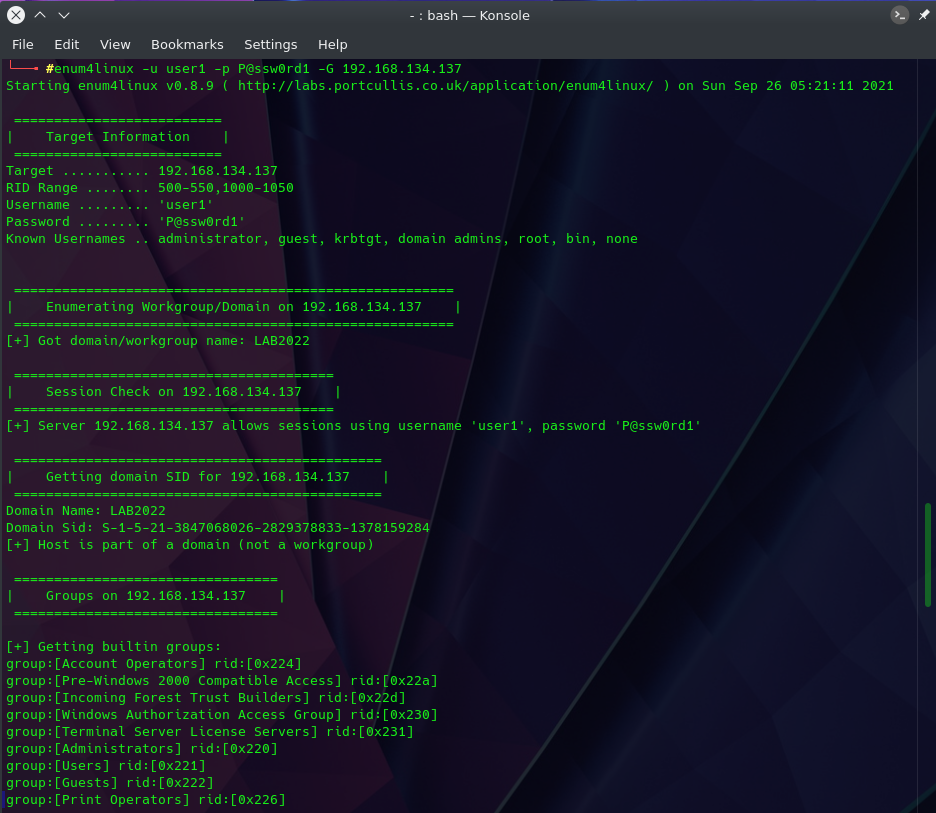Click the 'Target ... 192.168.134.137' line
Screen dimensions: 936x813
click(141, 171)
